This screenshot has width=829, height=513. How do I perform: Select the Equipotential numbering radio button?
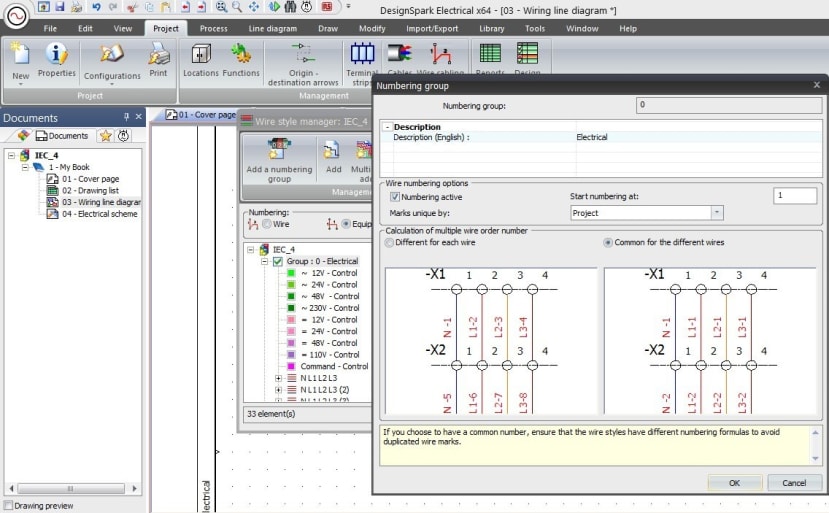(346, 224)
